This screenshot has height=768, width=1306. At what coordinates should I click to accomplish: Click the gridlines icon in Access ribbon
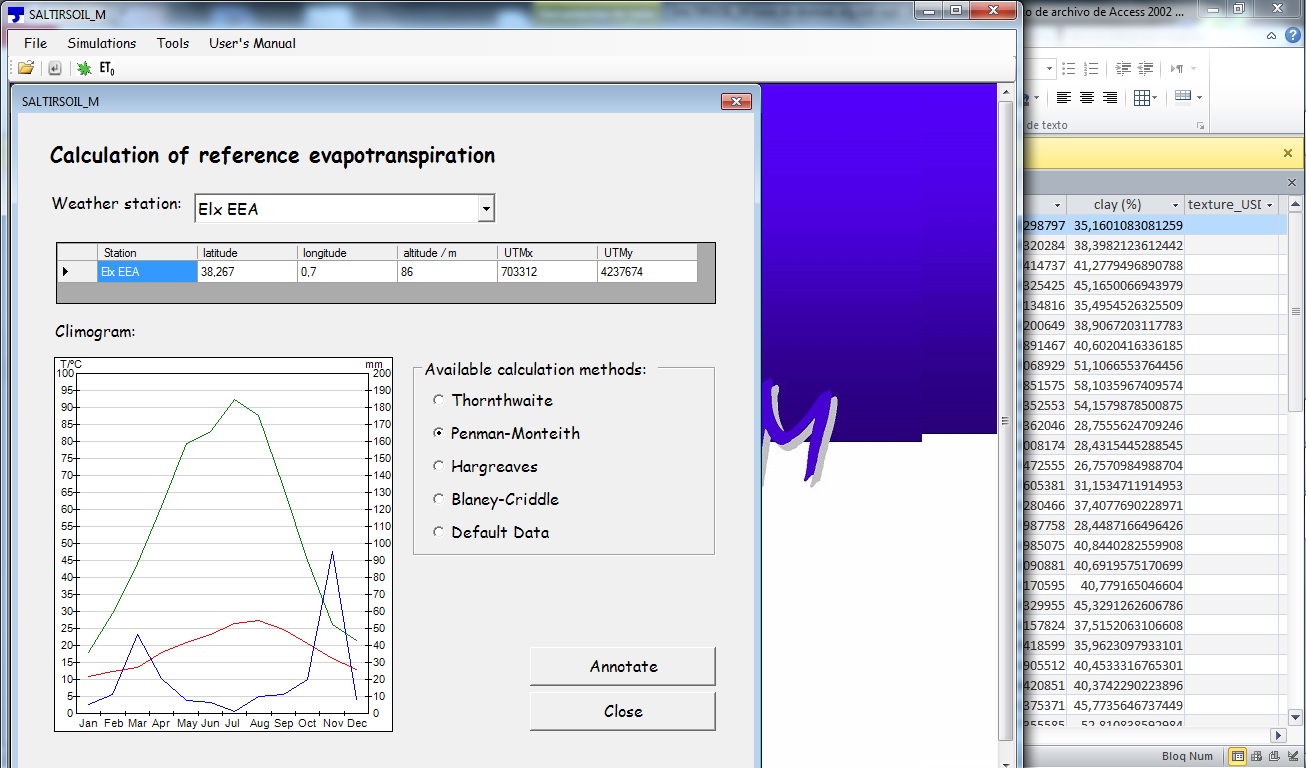tap(1141, 97)
